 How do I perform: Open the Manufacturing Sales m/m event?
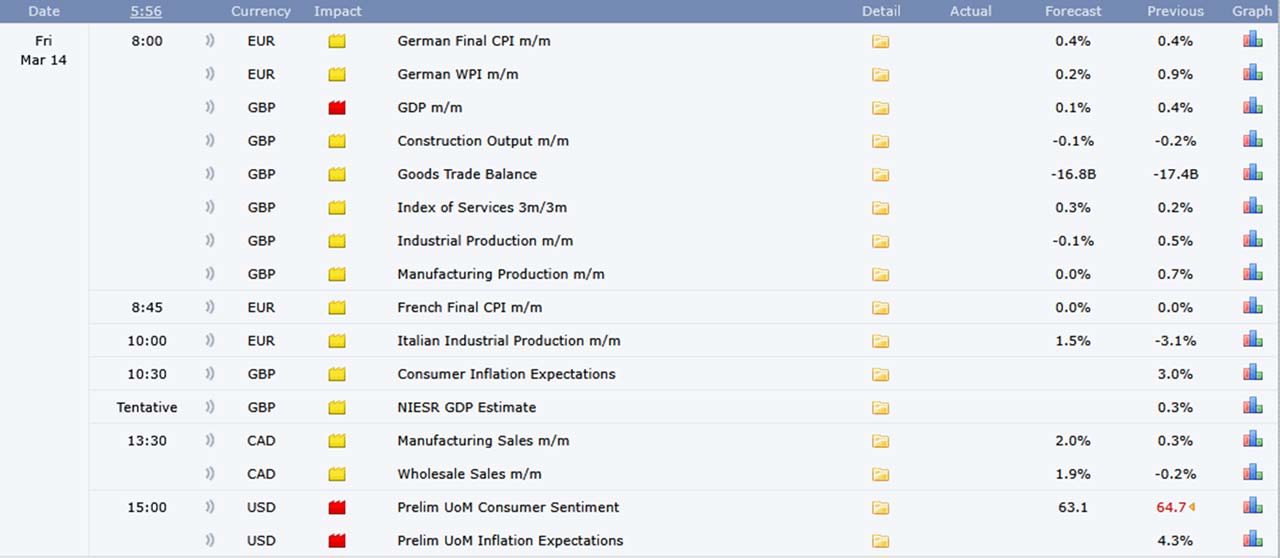tap(485, 441)
